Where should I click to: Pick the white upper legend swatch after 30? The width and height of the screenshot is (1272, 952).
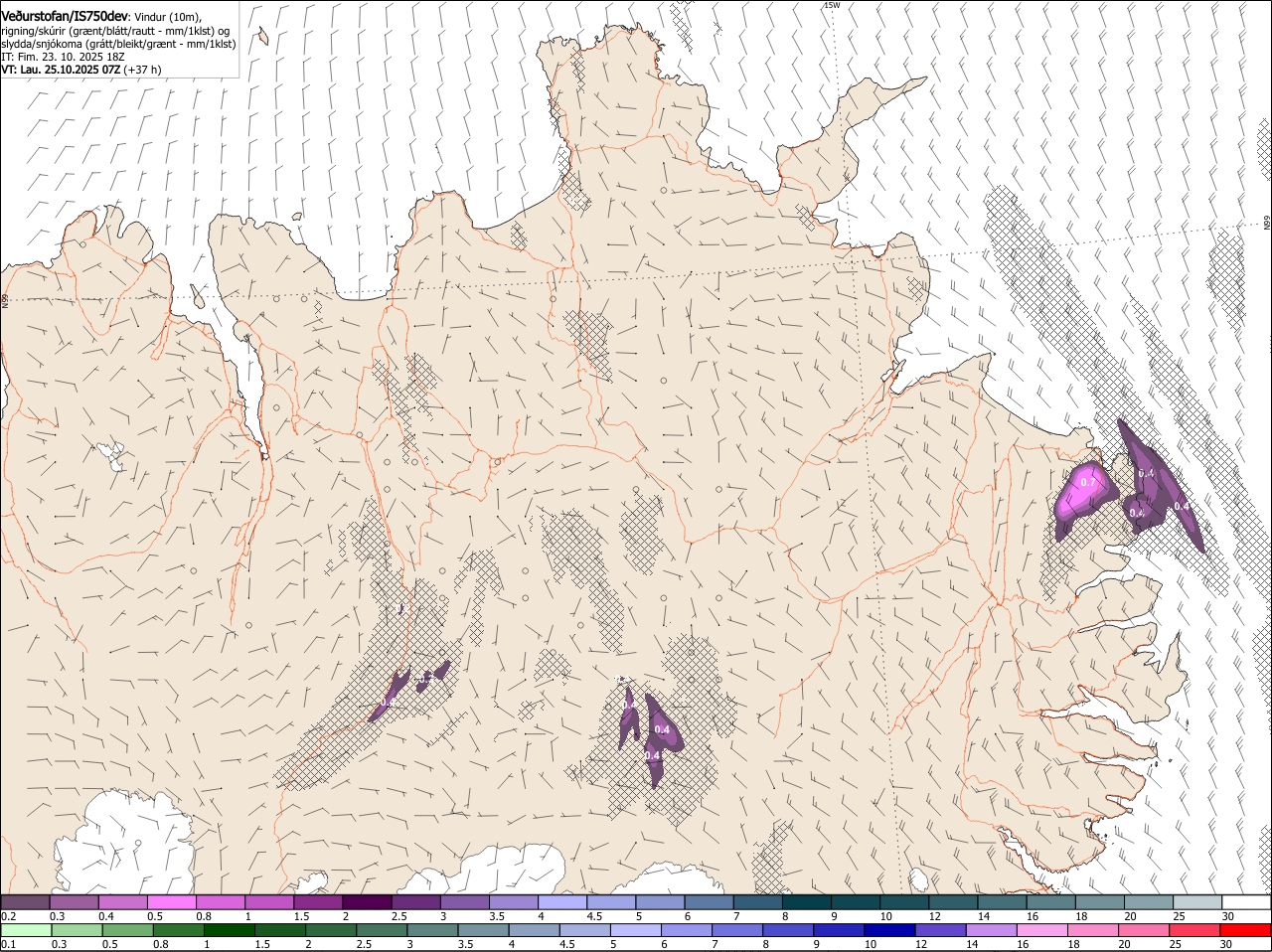click(x=1245, y=901)
